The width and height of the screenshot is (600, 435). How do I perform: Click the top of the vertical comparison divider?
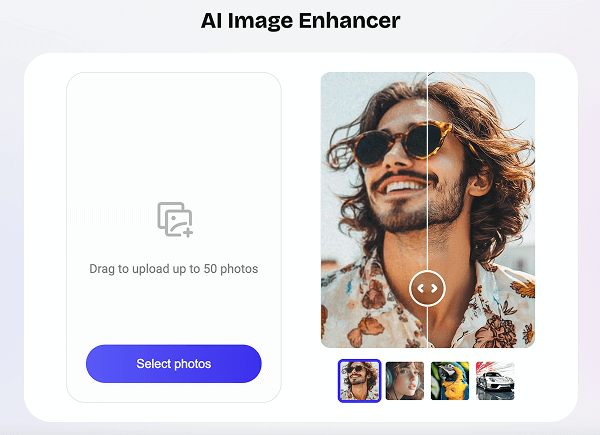[x=428, y=80]
